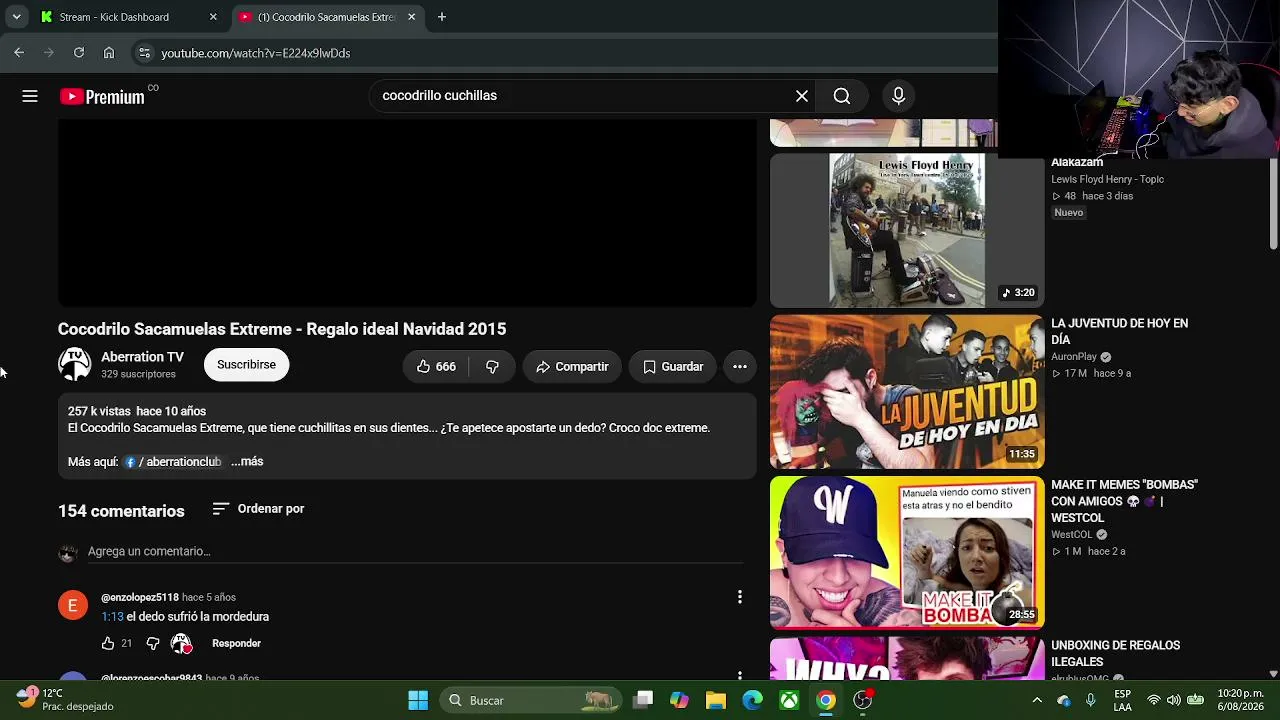Image resolution: width=1280 pixels, height=720 pixels.
Task: Open the aberrationclub Facebook link
Action: (x=172, y=462)
